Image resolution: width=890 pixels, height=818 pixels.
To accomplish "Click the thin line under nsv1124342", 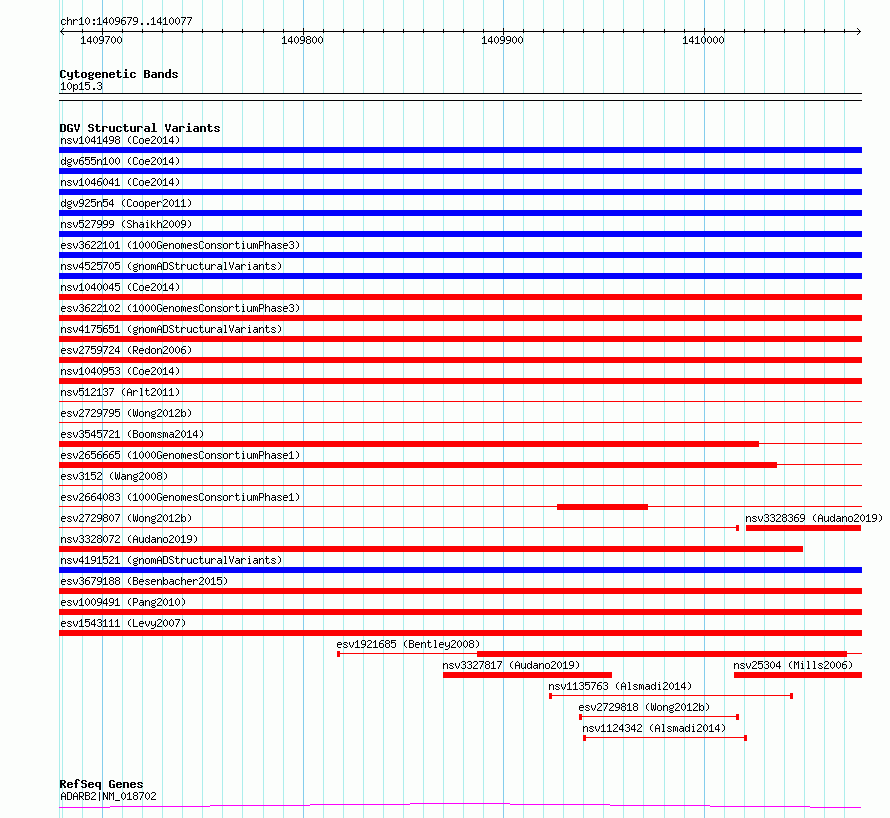I will 665,738.
